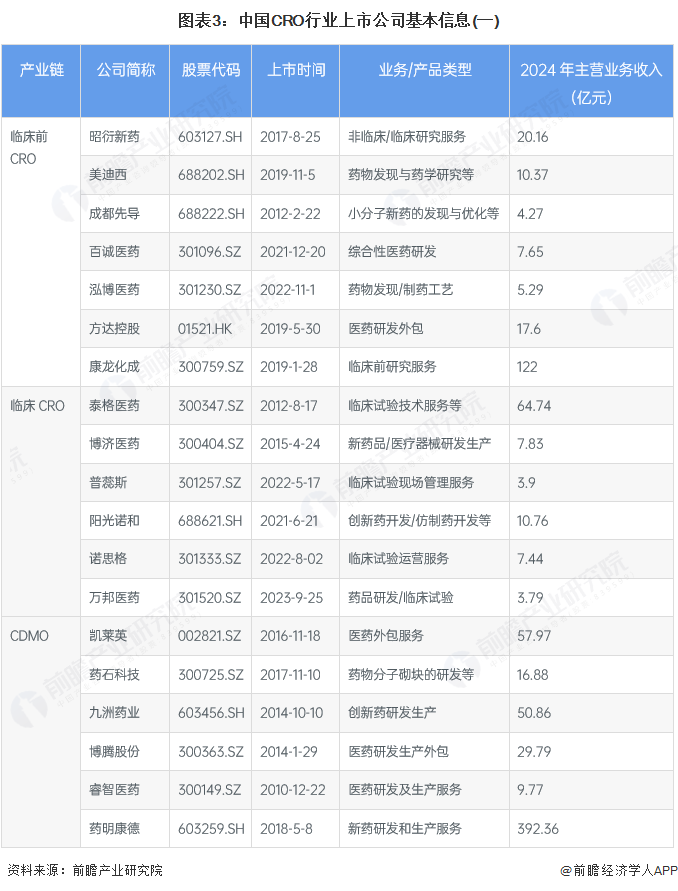Click company name 方达控股
The width and height of the screenshot is (678, 891).
point(114,328)
